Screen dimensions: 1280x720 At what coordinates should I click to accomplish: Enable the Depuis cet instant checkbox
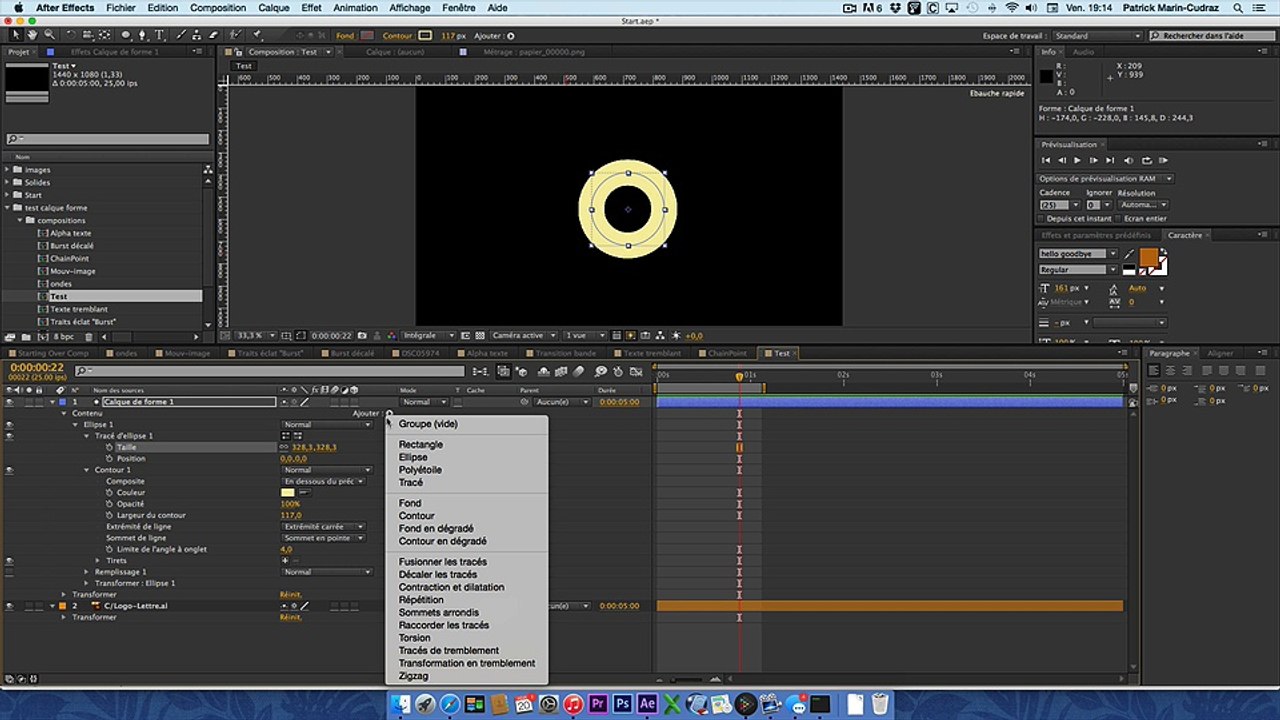(x=1042, y=218)
